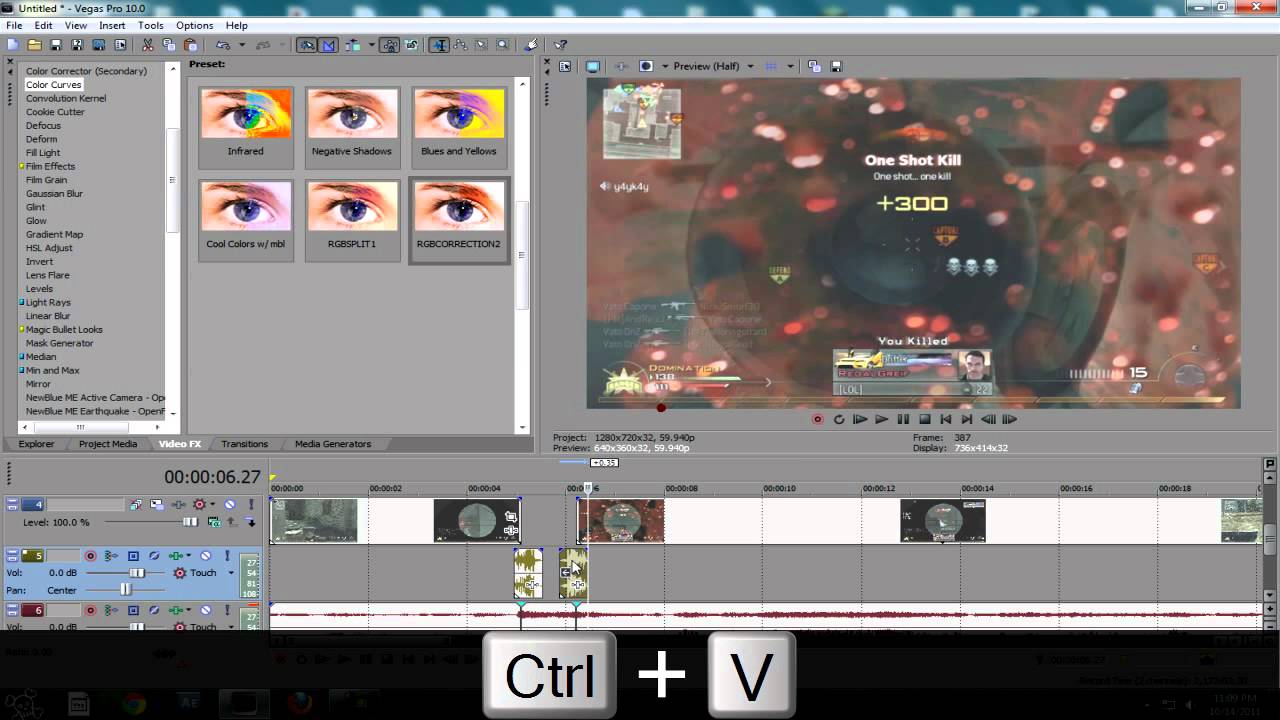Image resolution: width=1280 pixels, height=720 pixels.
Task: Select the Normal Edit tool
Action: coord(439,45)
